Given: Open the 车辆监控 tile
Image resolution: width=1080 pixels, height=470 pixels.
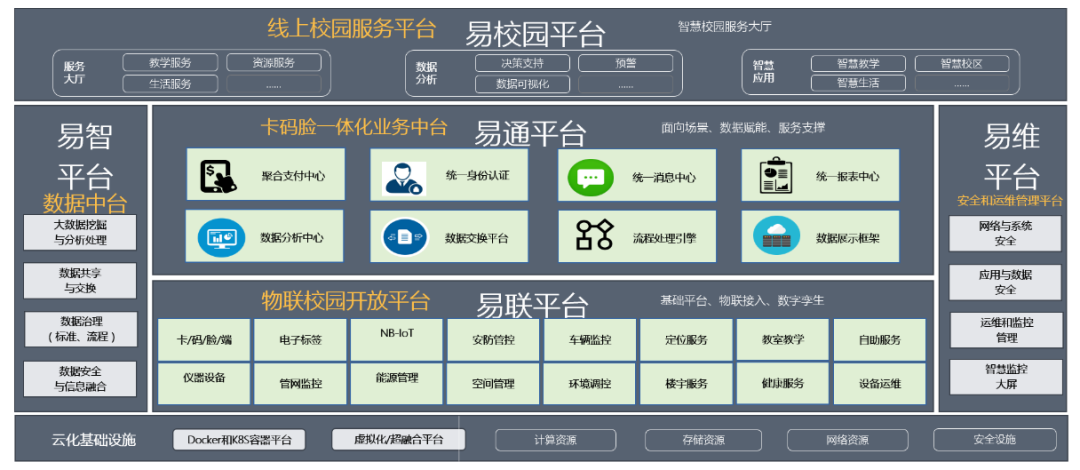Looking at the screenshot, I should (x=590, y=340).
